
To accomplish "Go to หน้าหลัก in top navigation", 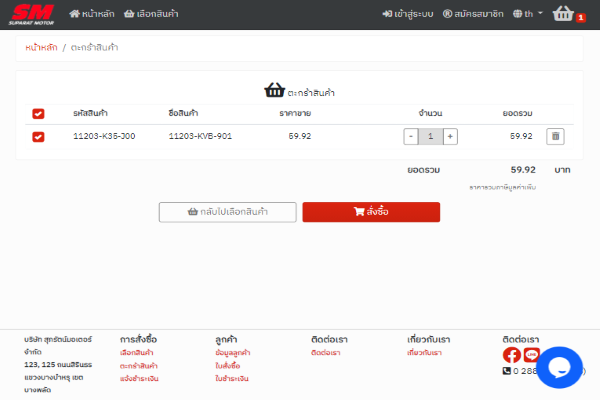I will point(90,14).
